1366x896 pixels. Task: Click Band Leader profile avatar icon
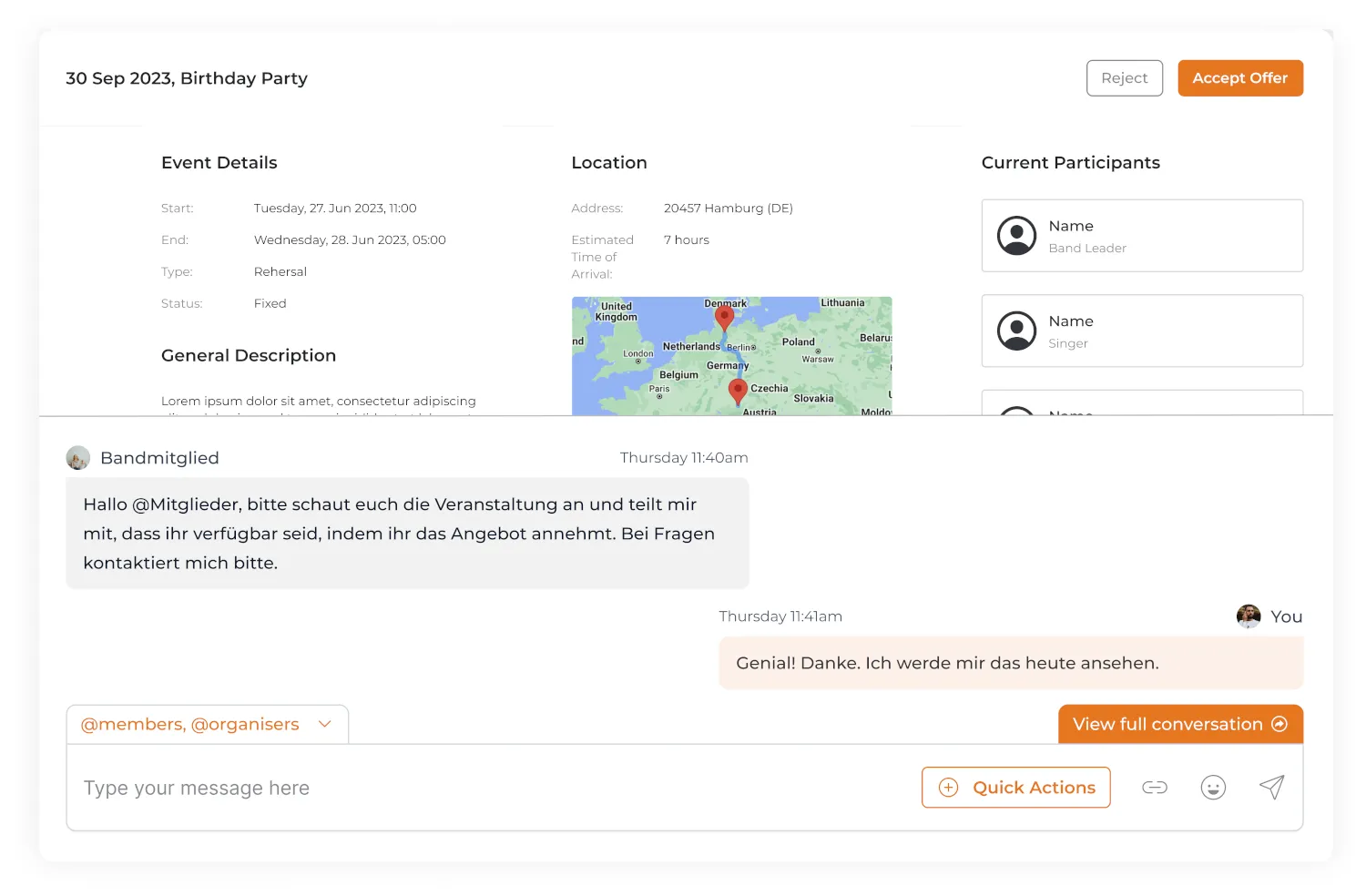pyautogui.click(x=1016, y=236)
